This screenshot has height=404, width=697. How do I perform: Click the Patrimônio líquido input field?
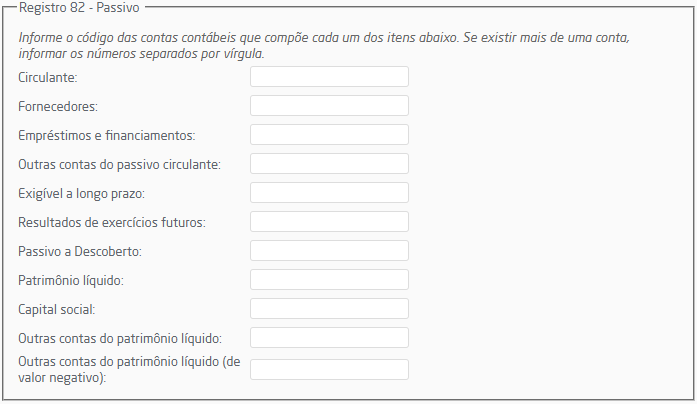[x=329, y=280]
